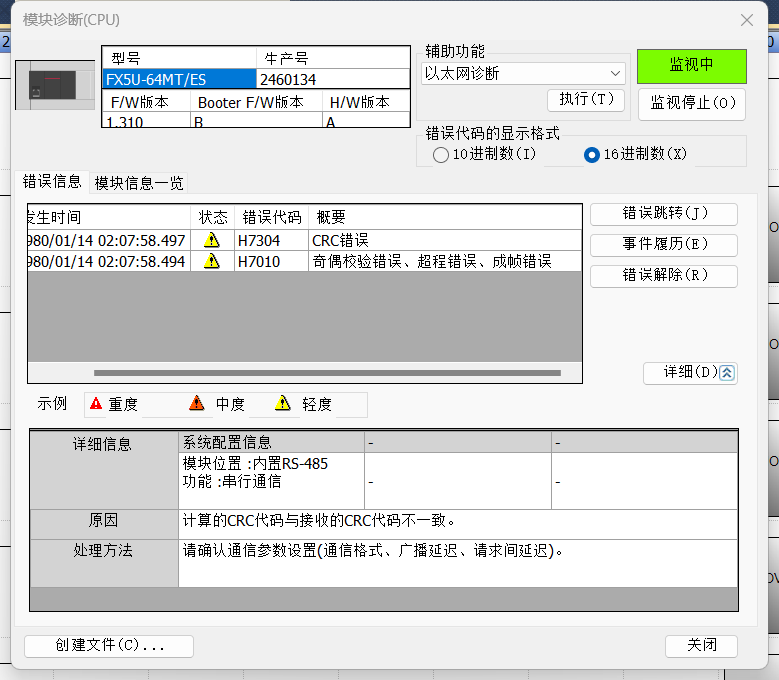
Task: Switch to the 错误信息 tab
Action: (x=52, y=182)
